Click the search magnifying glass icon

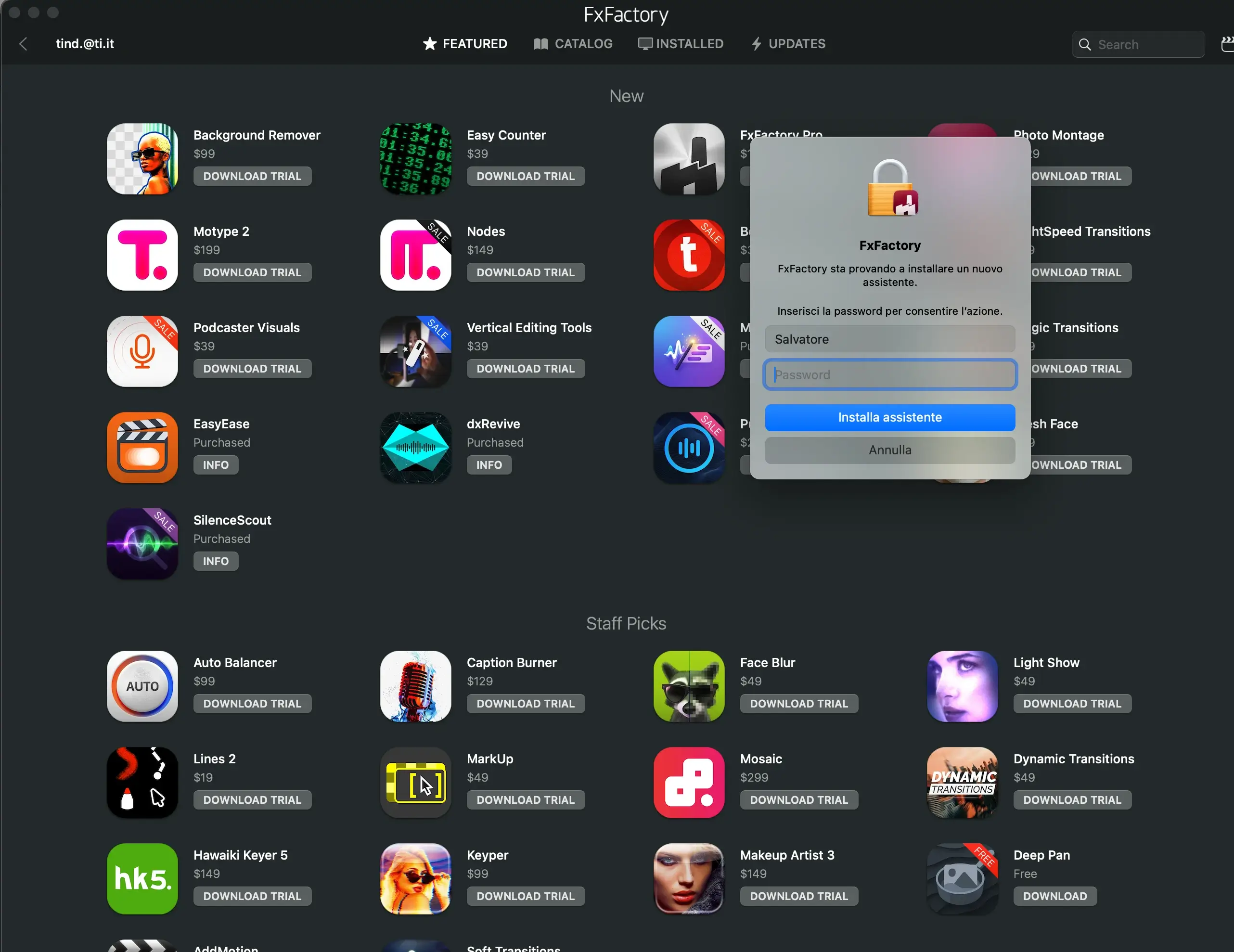(1085, 45)
